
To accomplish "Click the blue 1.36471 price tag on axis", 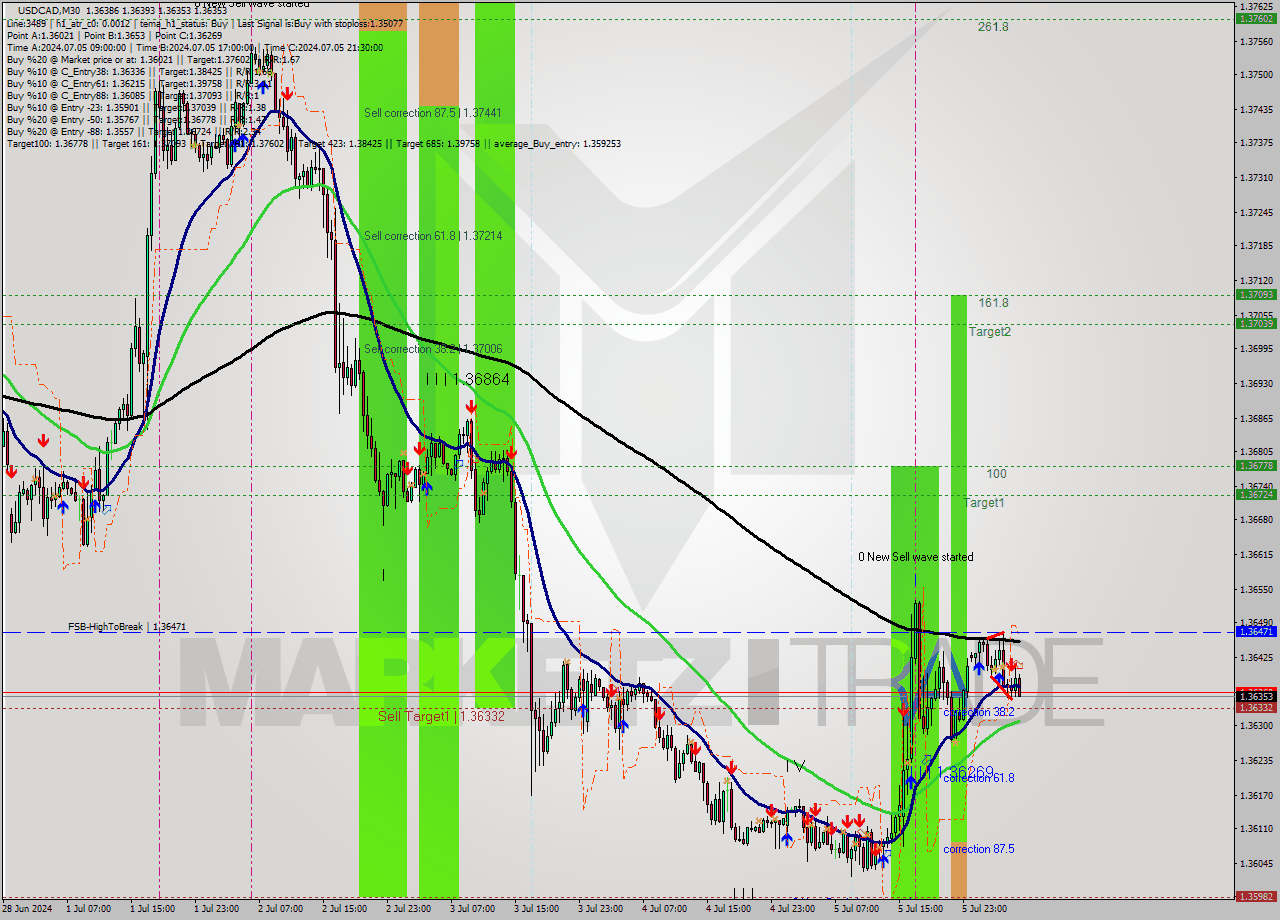I will pyautogui.click(x=1255, y=631).
